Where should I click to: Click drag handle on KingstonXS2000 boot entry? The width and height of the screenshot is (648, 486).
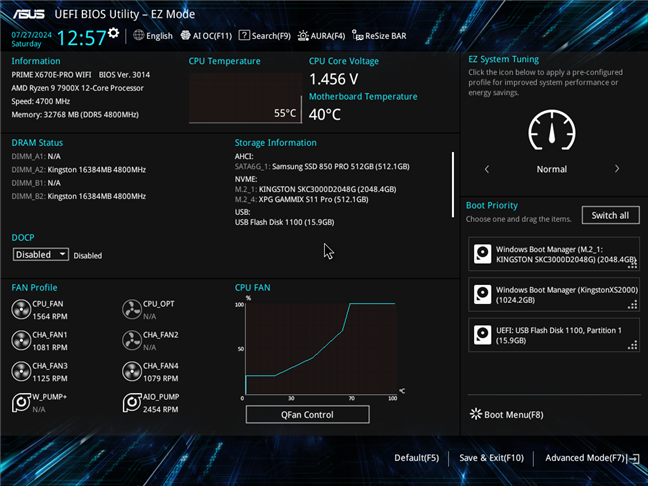pyautogui.click(x=632, y=305)
